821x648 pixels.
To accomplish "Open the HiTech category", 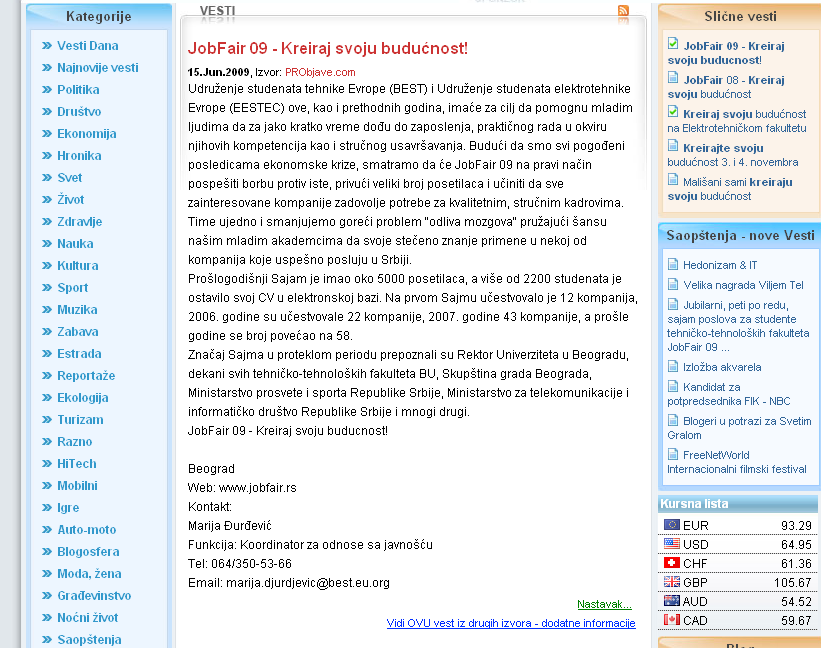I will (76, 464).
